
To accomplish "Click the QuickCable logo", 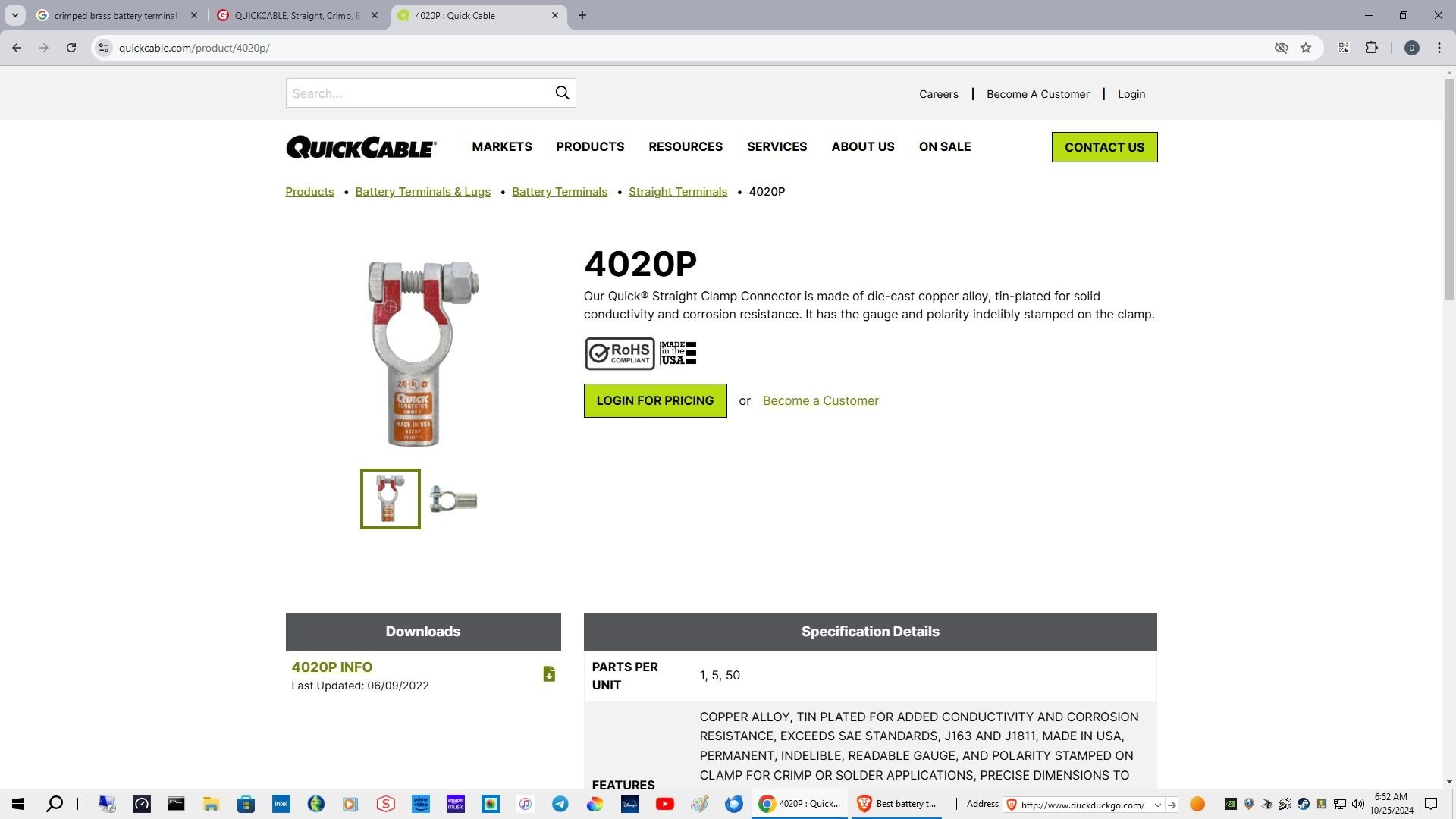I will click(x=361, y=147).
